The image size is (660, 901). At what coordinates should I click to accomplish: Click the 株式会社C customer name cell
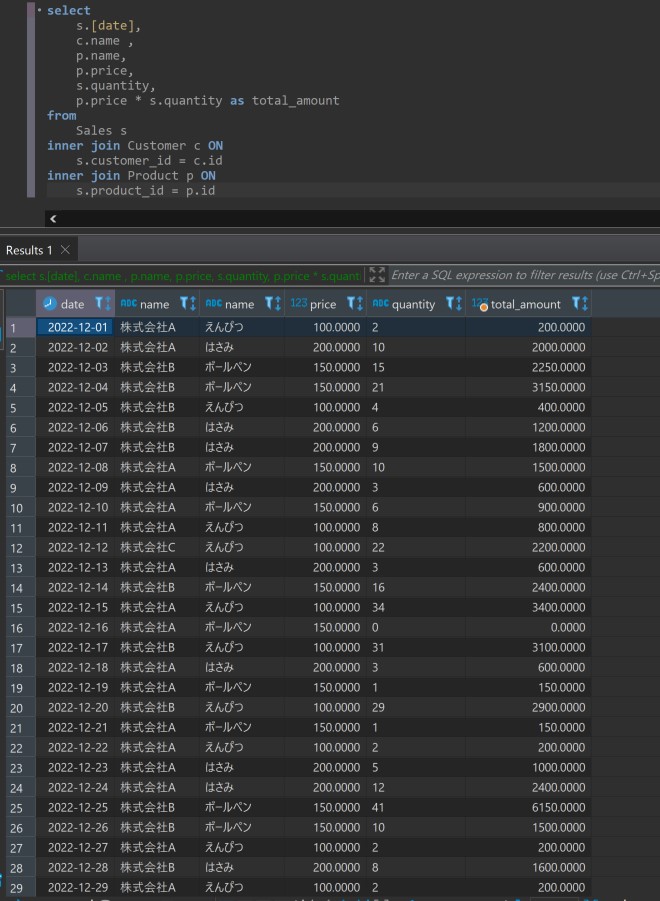[147, 548]
